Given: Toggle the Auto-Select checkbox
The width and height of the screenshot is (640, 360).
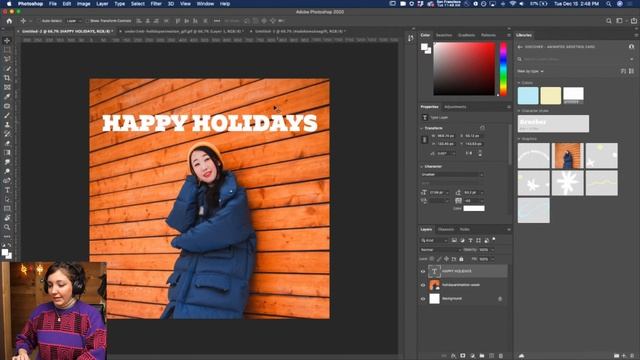Looking at the screenshot, I should click(39, 21).
